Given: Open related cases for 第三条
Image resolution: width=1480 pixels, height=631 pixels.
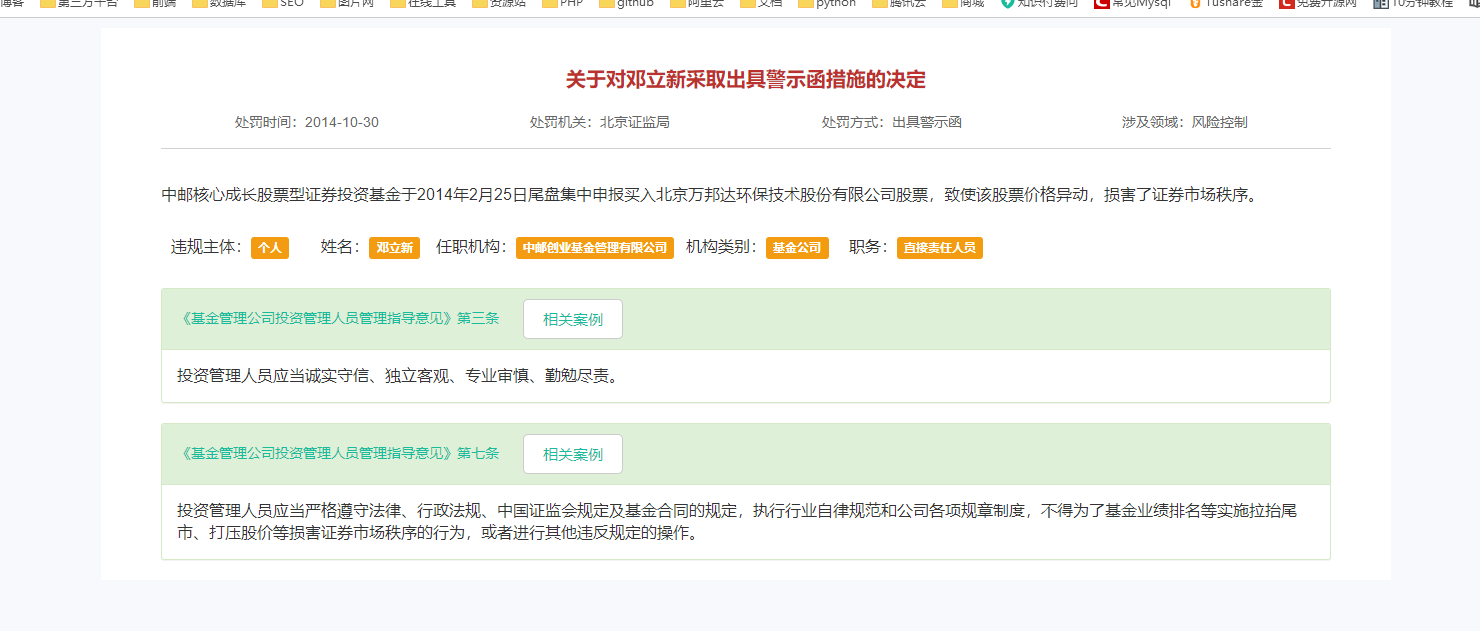Looking at the screenshot, I should pyautogui.click(x=573, y=319).
